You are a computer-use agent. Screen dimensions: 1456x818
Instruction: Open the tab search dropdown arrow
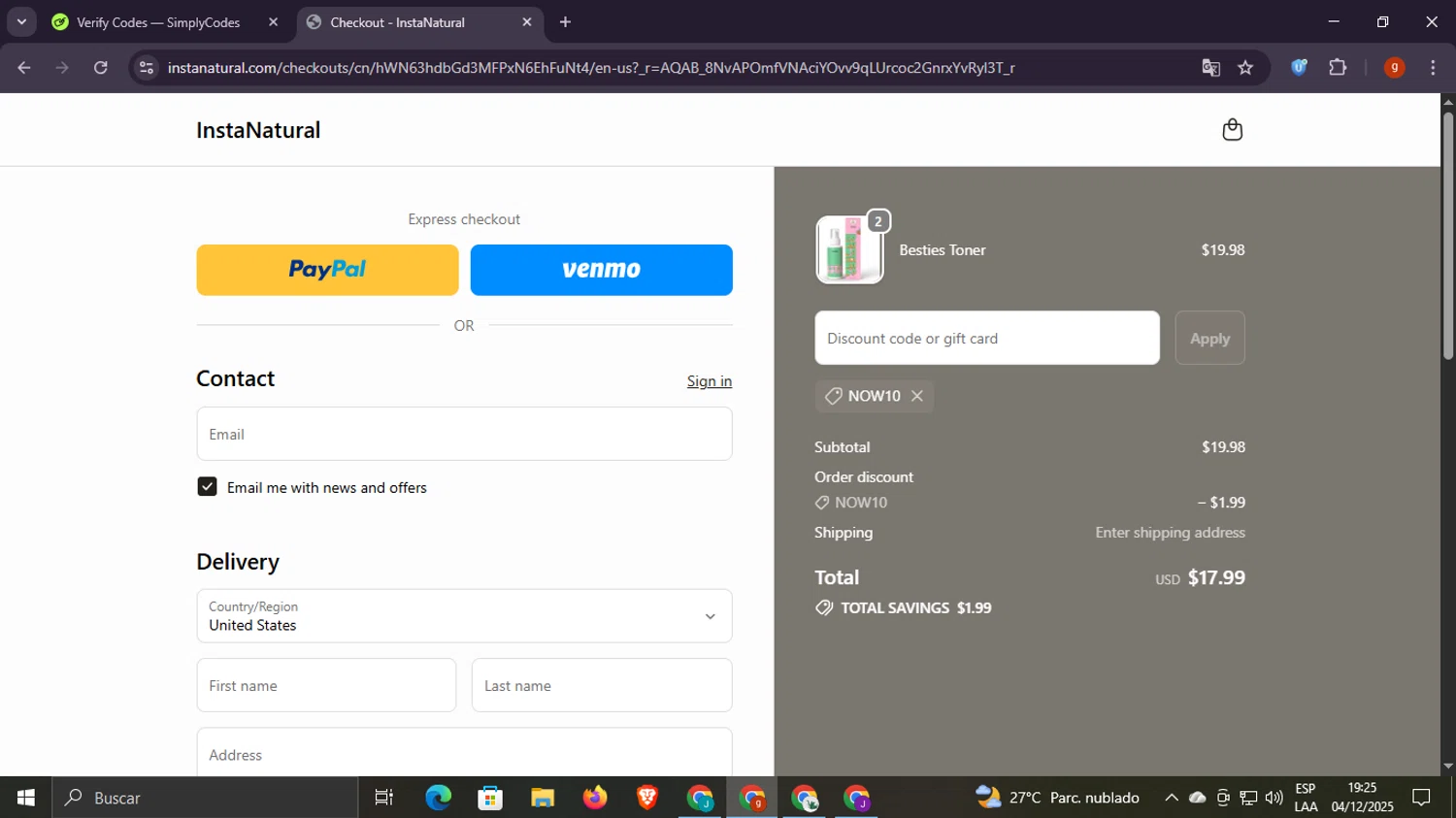tap(21, 21)
